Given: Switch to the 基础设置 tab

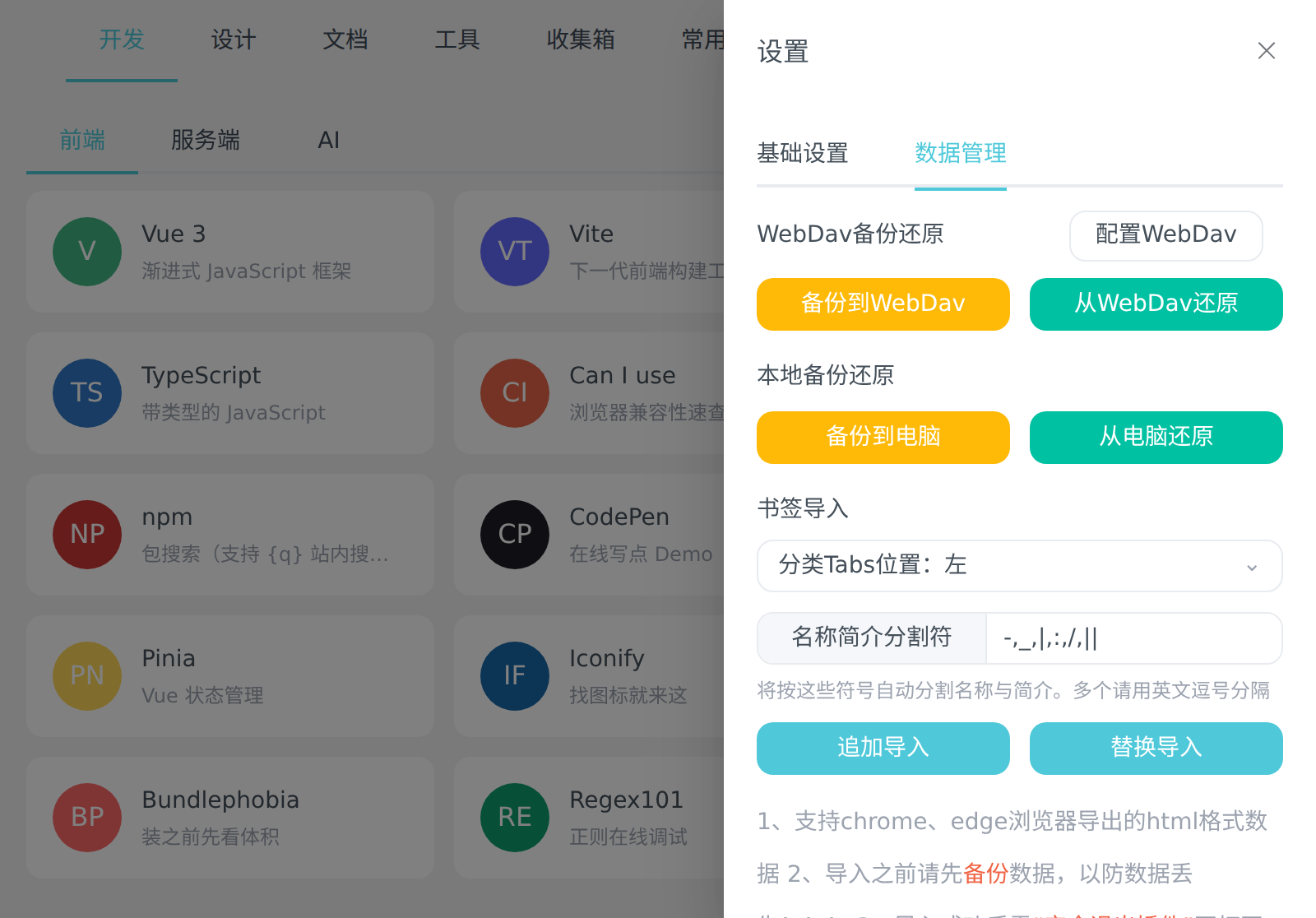Looking at the screenshot, I should (x=803, y=153).
